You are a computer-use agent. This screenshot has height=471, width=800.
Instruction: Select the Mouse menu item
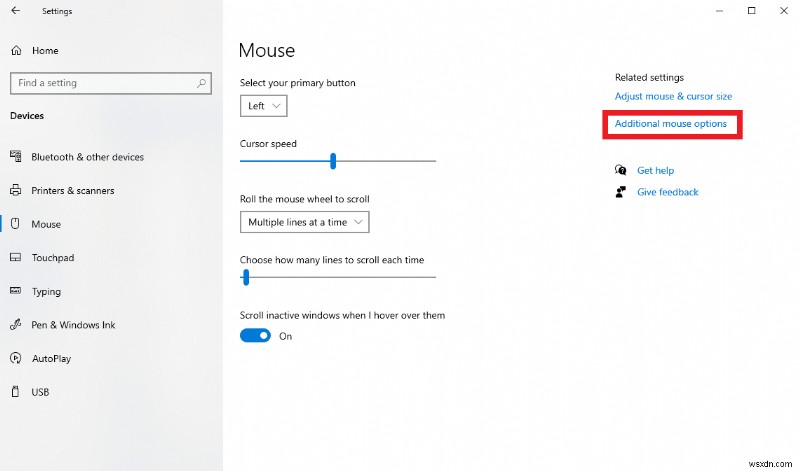[46, 225]
